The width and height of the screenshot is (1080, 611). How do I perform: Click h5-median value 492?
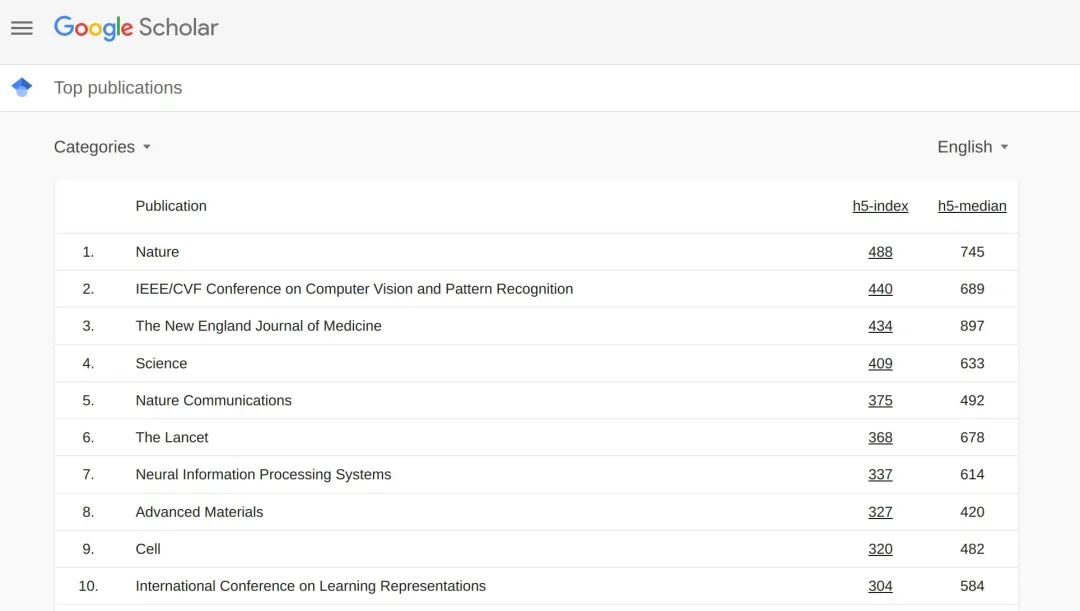(972, 400)
